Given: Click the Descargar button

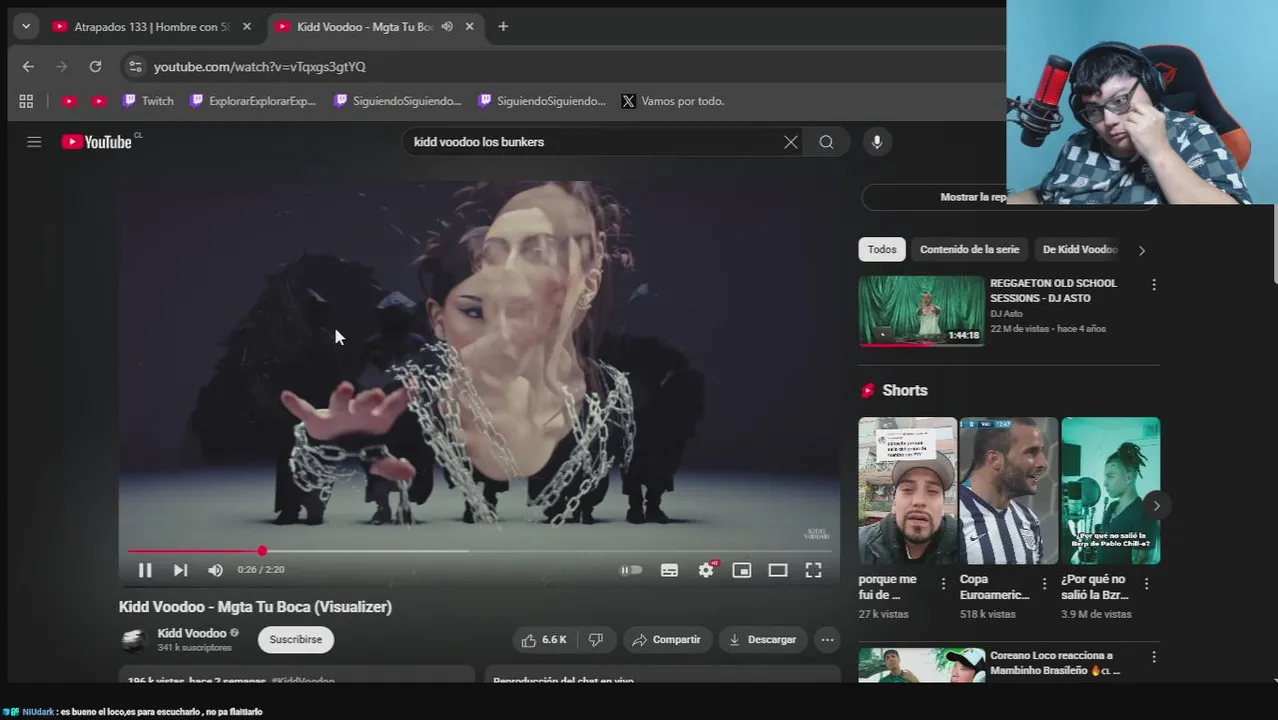Looking at the screenshot, I should [763, 640].
